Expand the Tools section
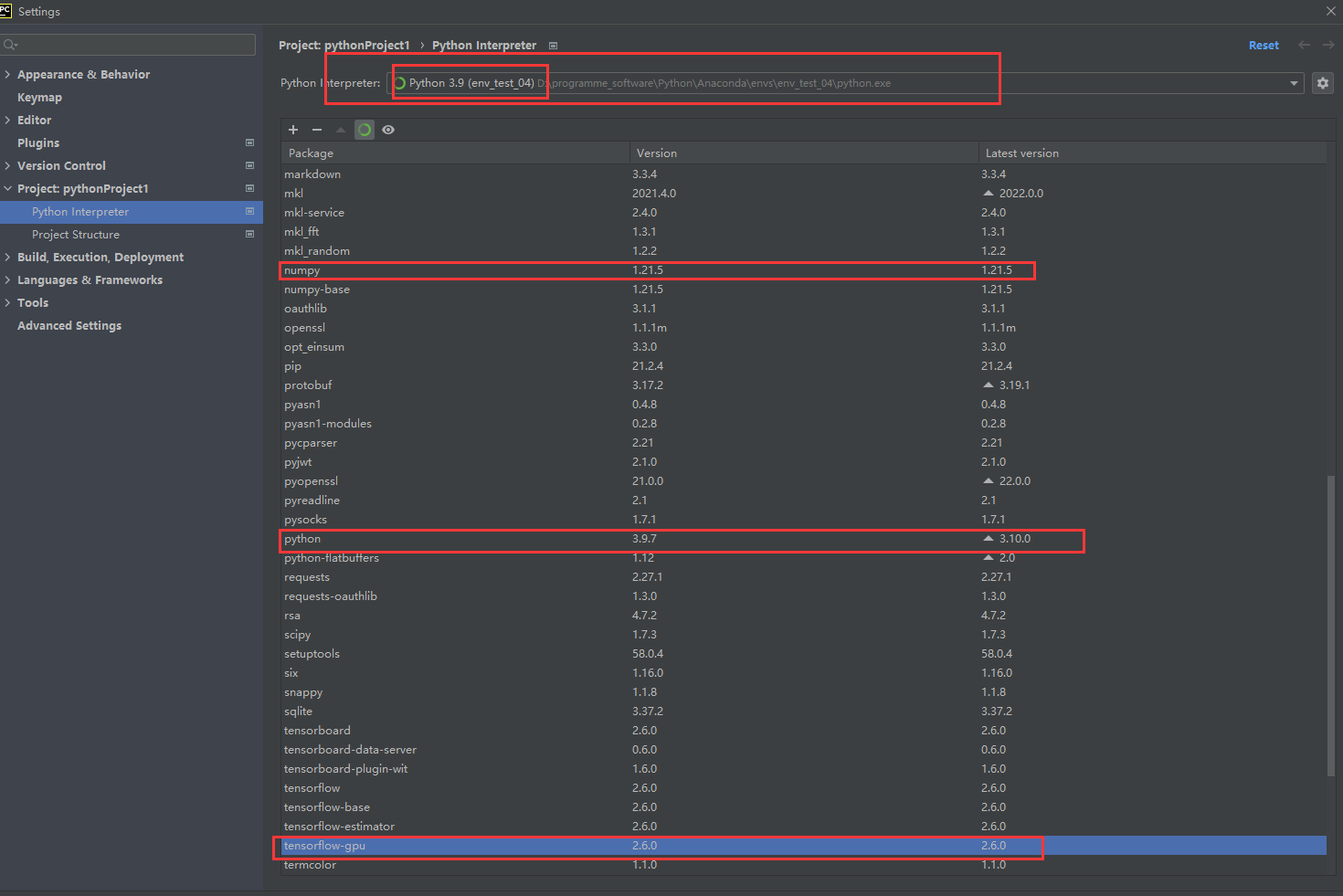The width and height of the screenshot is (1343, 896). 7,302
